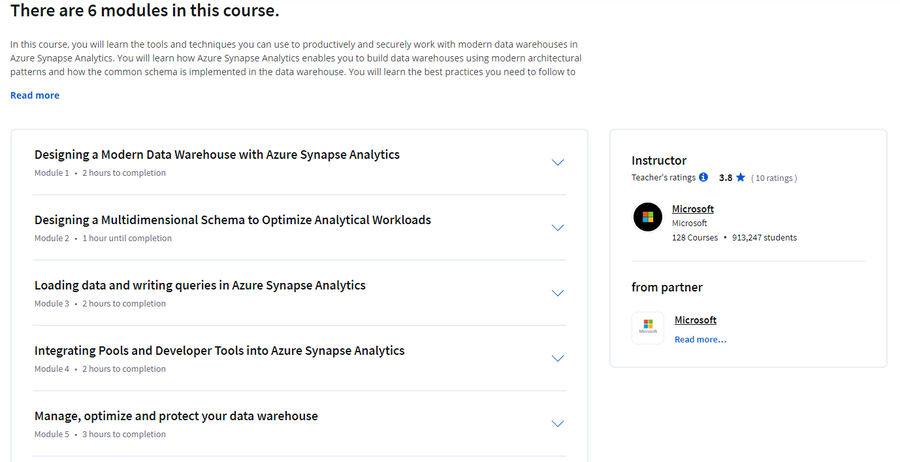
Task: Click the Instructor heading
Action: 659,161
